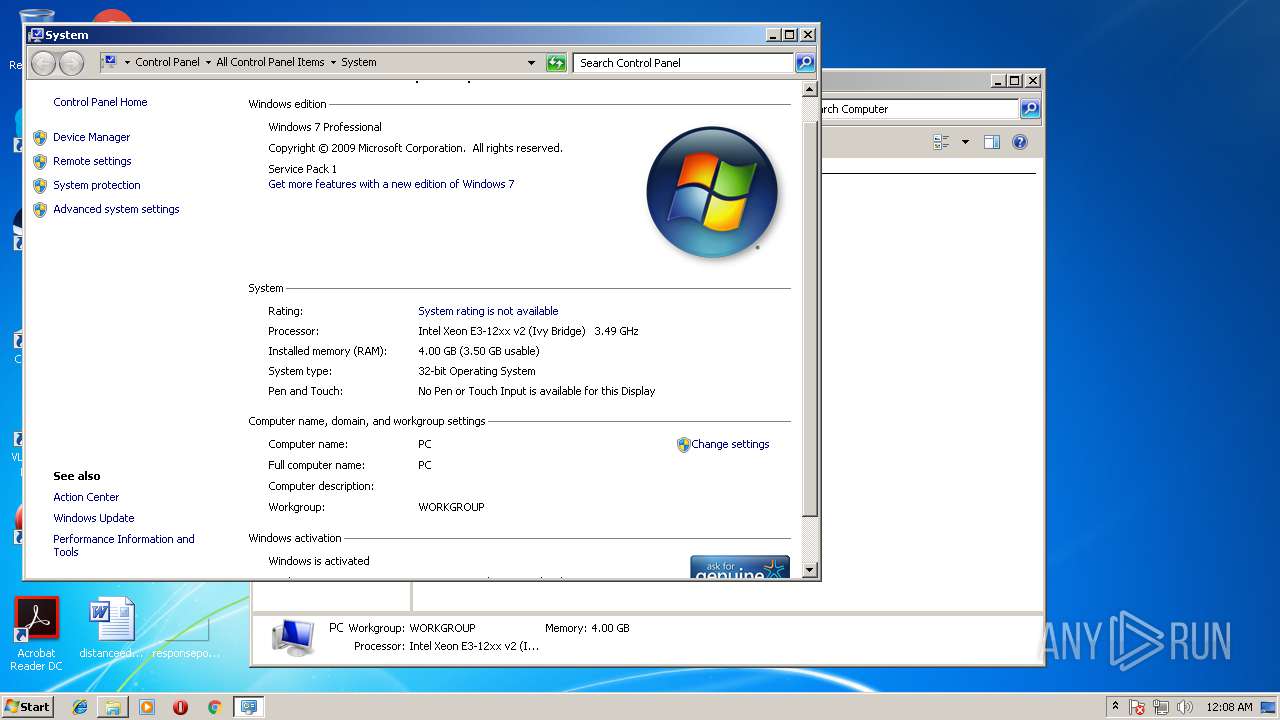
Task: Go back in the System window
Action: click(43, 63)
